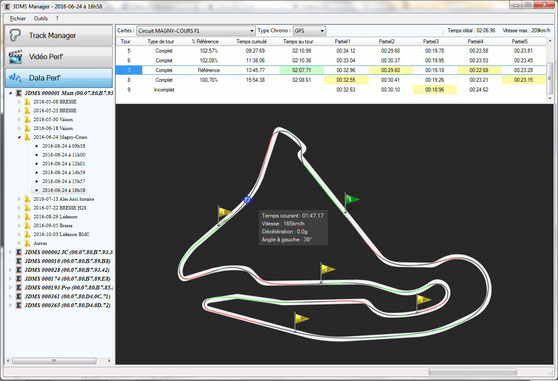The image size is (558, 381).
Task: Select session 2016-06-24 à 15h57
Action: [64, 181]
